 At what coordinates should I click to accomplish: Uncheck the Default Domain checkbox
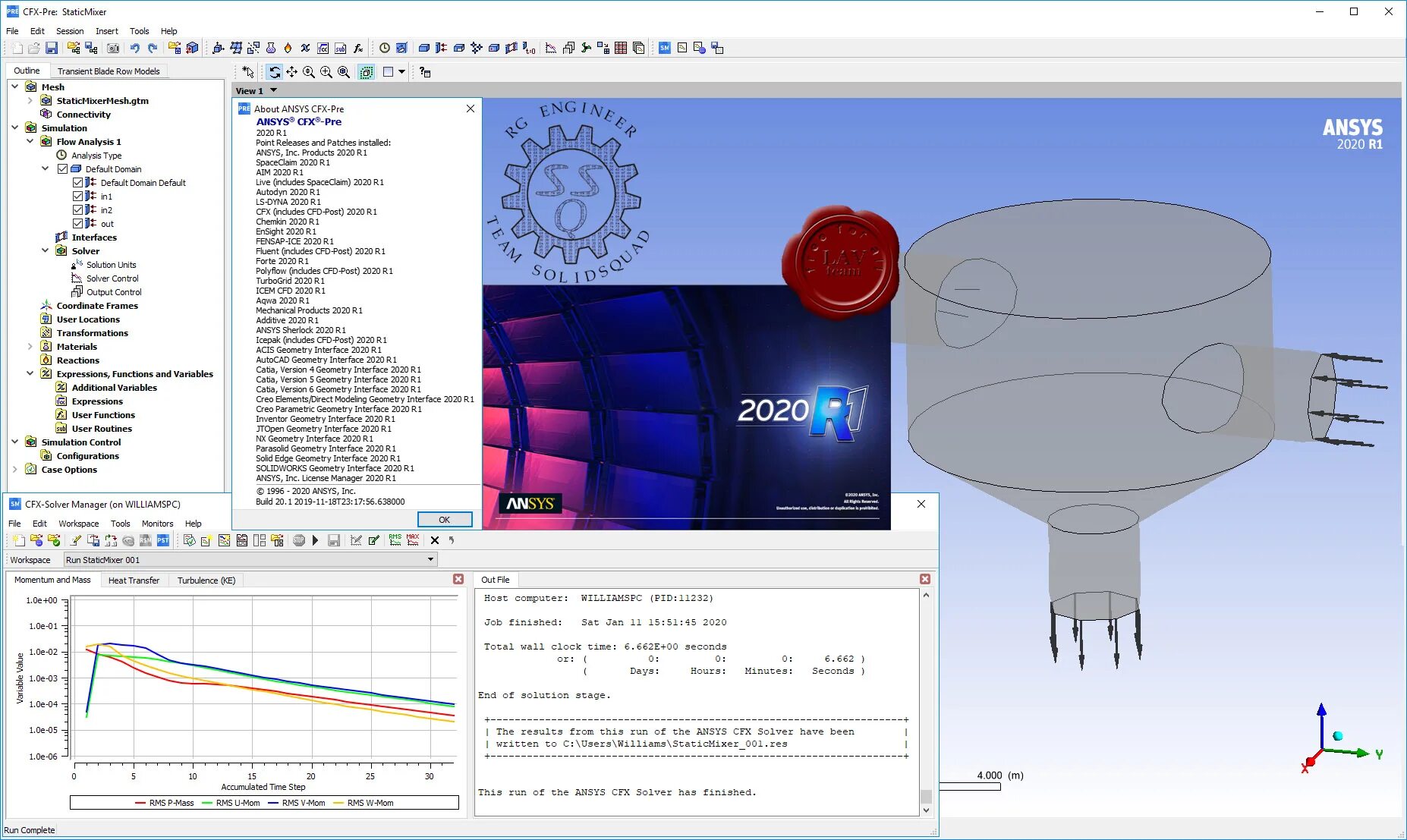coord(63,168)
